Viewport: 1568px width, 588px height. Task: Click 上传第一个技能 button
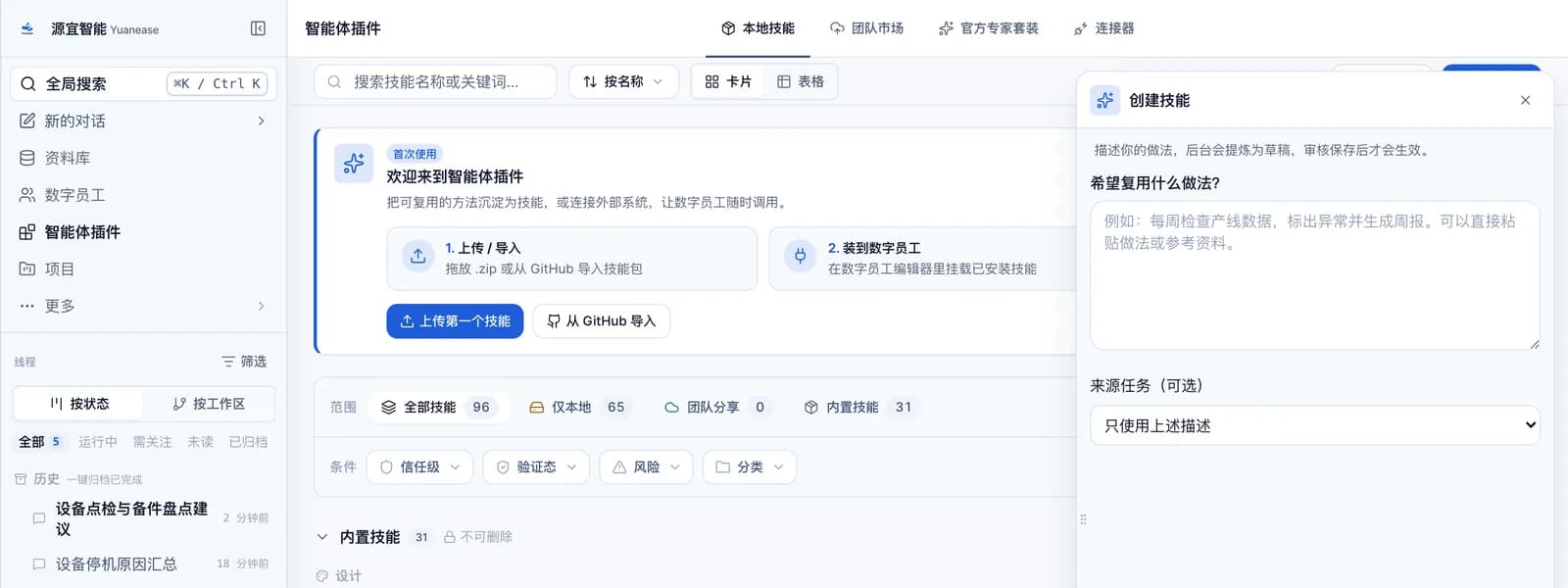(x=455, y=321)
